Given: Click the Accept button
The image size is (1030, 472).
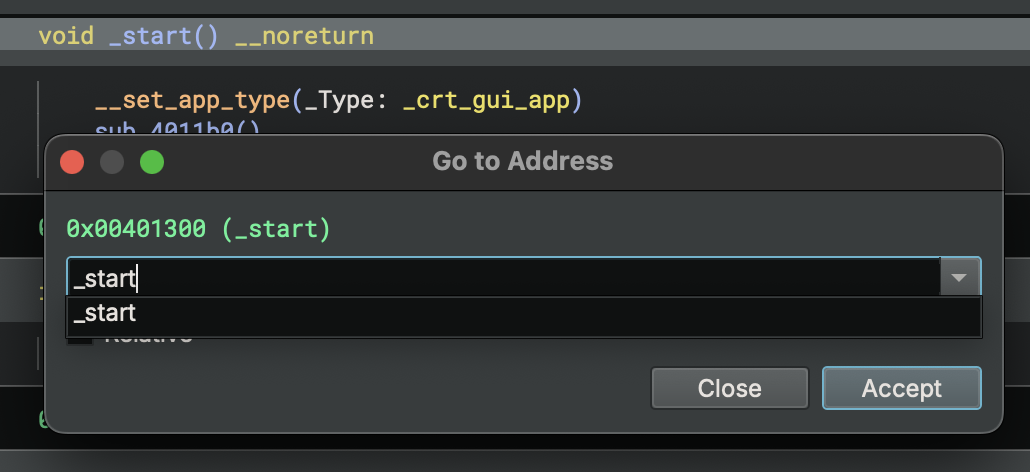Looking at the screenshot, I should click(x=901, y=388).
